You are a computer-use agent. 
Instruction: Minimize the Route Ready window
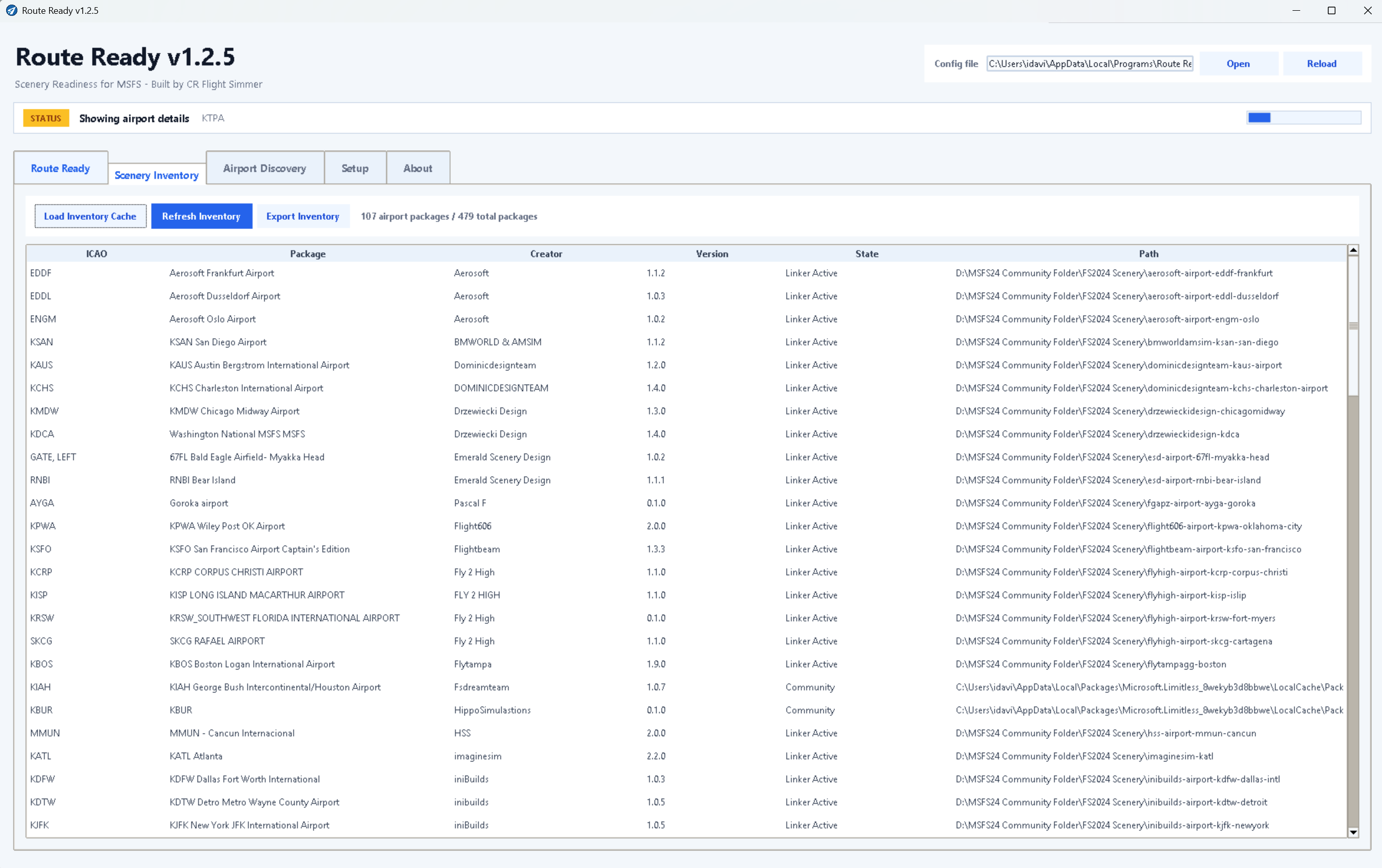tap(1296, 10)
